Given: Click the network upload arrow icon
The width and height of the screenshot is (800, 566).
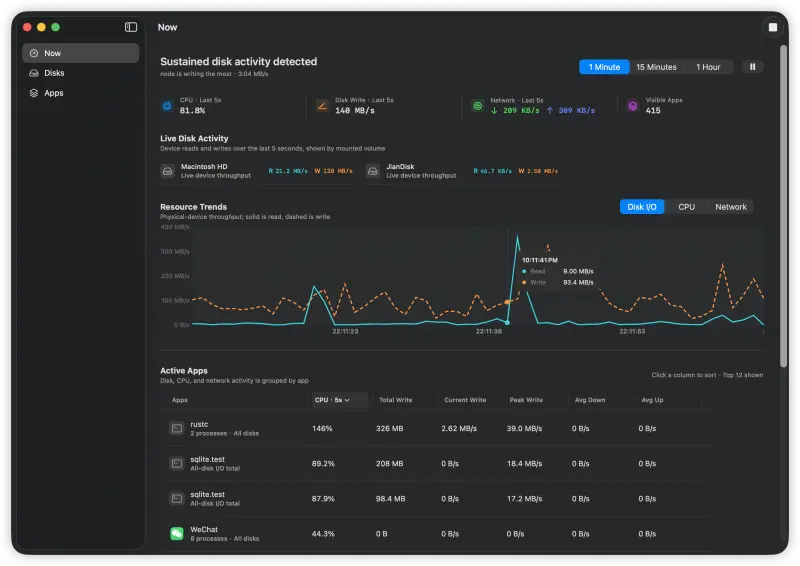Looking at the screenshot, I should (549, 111).
